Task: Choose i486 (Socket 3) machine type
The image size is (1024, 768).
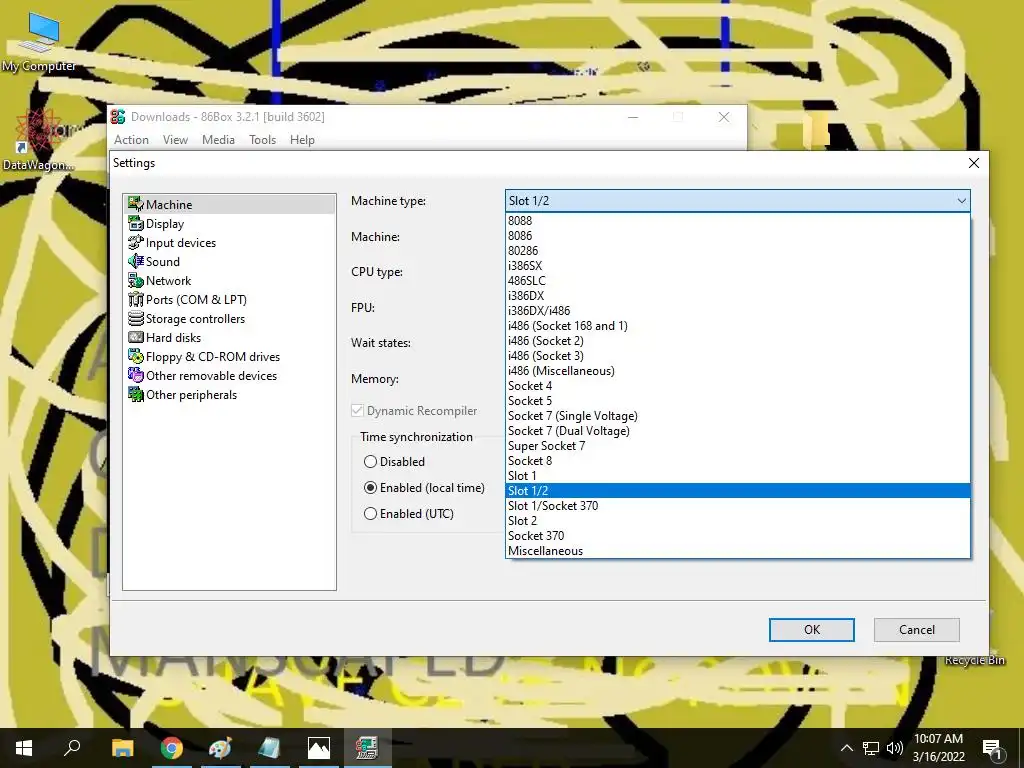Action: (738, 356)
